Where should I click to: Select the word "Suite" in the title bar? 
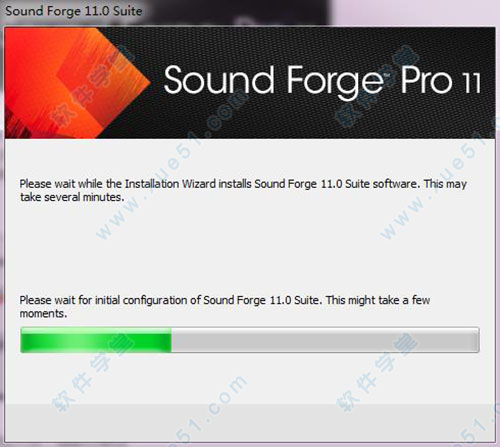(x=127, y=11)
